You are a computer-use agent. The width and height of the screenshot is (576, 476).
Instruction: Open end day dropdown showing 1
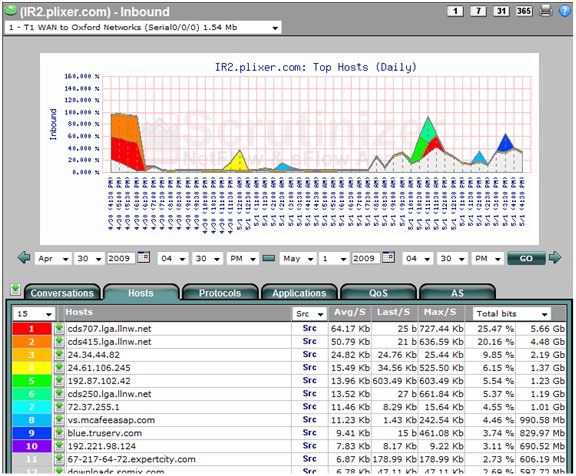tap(334, 259)
